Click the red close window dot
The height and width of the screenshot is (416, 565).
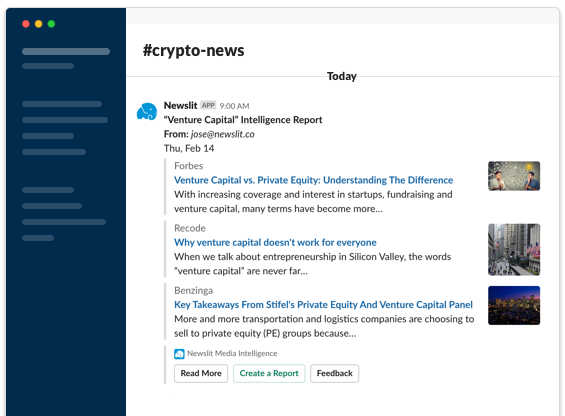26,24
